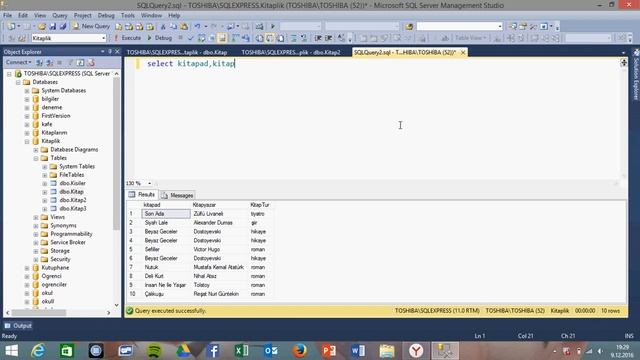Image resolution: width=640 pixels, height=360 pixels.
Task: Switch to the dbo.Kitap2 document tab
Action: pyautogui.click(x=291, y=52)
